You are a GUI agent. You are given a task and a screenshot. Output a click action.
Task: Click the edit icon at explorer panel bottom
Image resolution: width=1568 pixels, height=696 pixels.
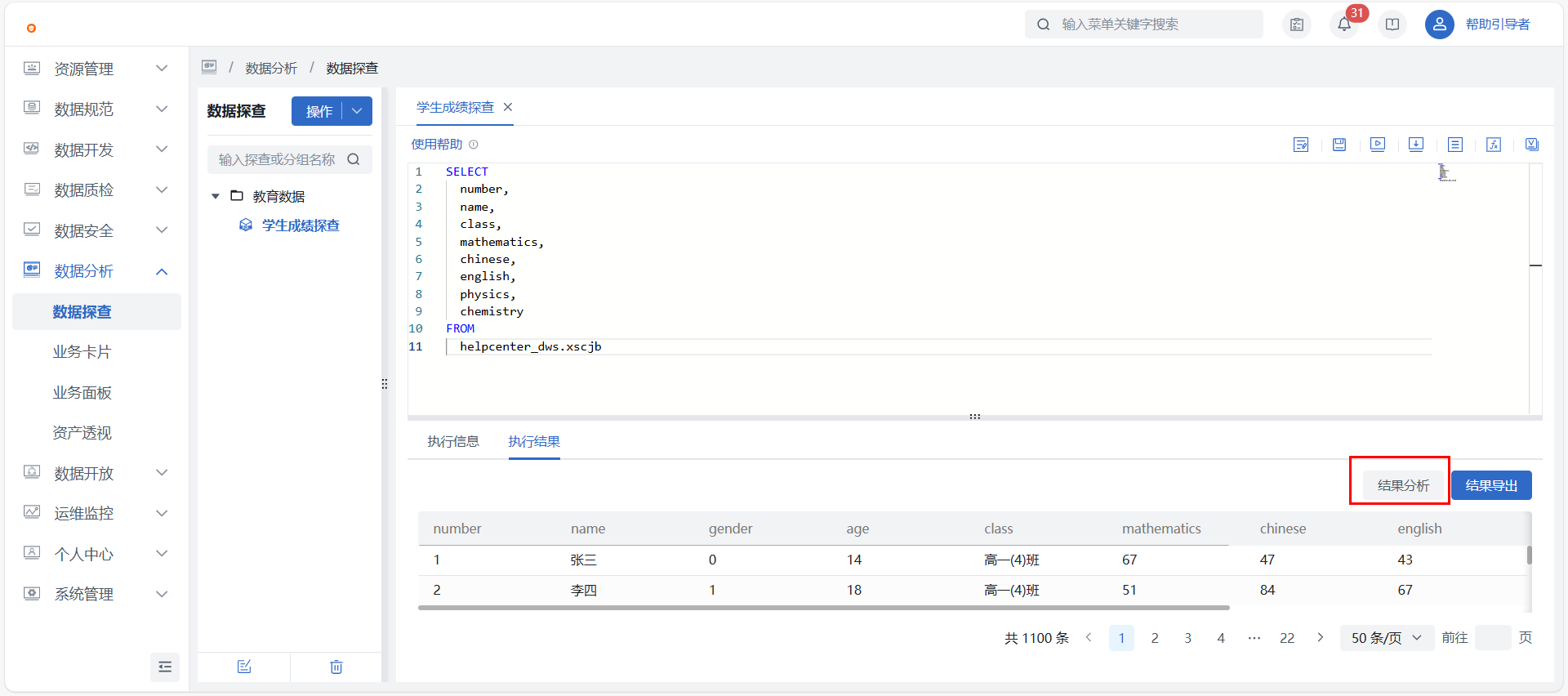[244, 667]
